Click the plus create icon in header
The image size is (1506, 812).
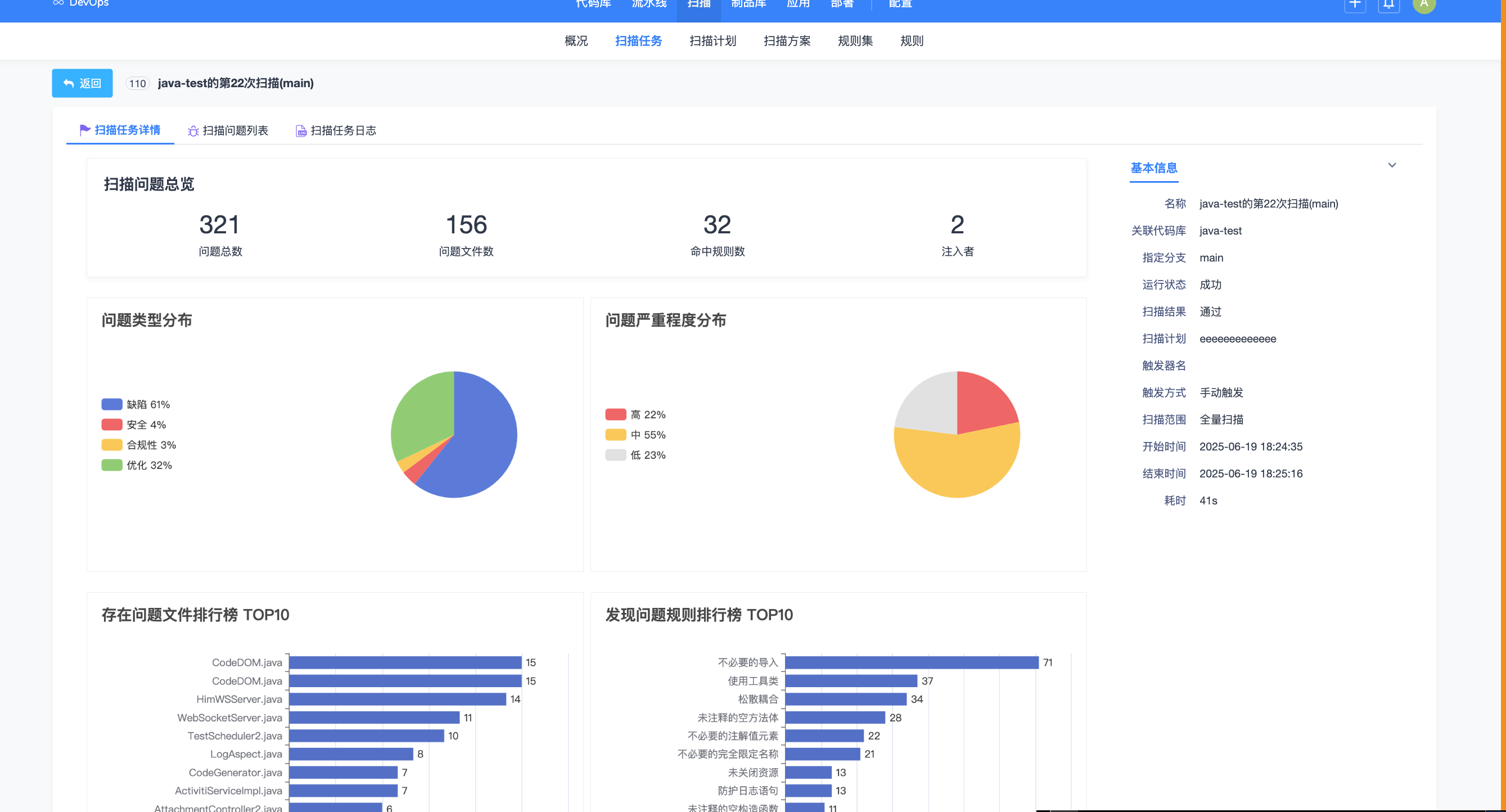tap(1355, 4)
